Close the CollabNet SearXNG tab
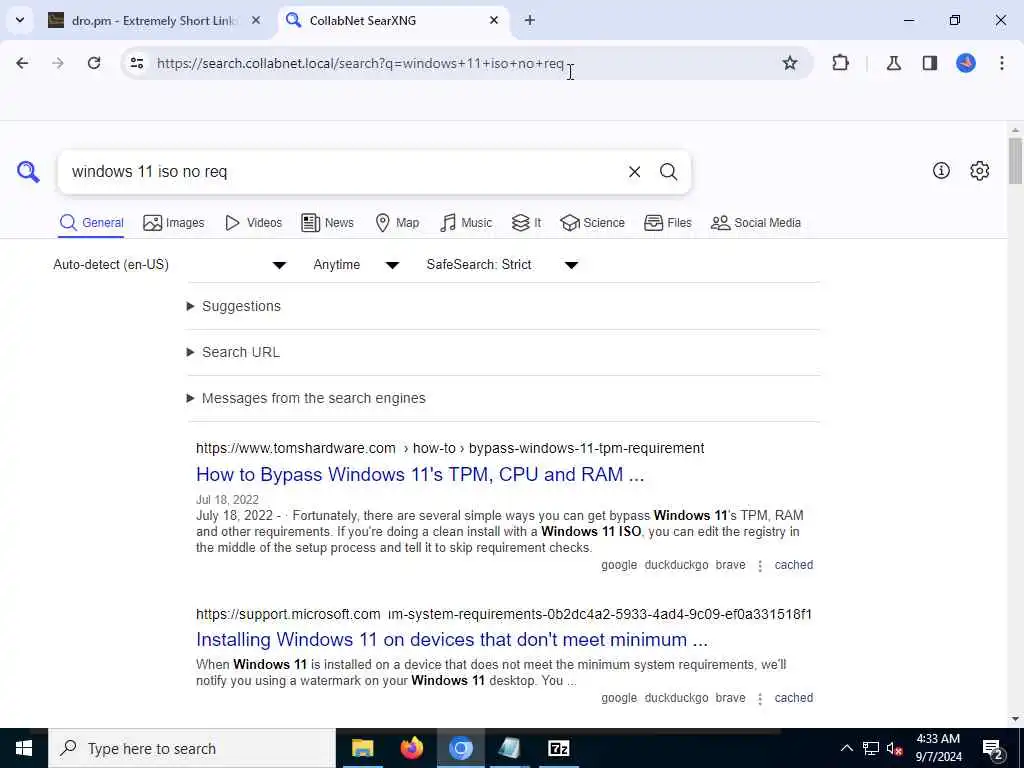This screenshot has height=768, width=1024. tap(494, 20)
